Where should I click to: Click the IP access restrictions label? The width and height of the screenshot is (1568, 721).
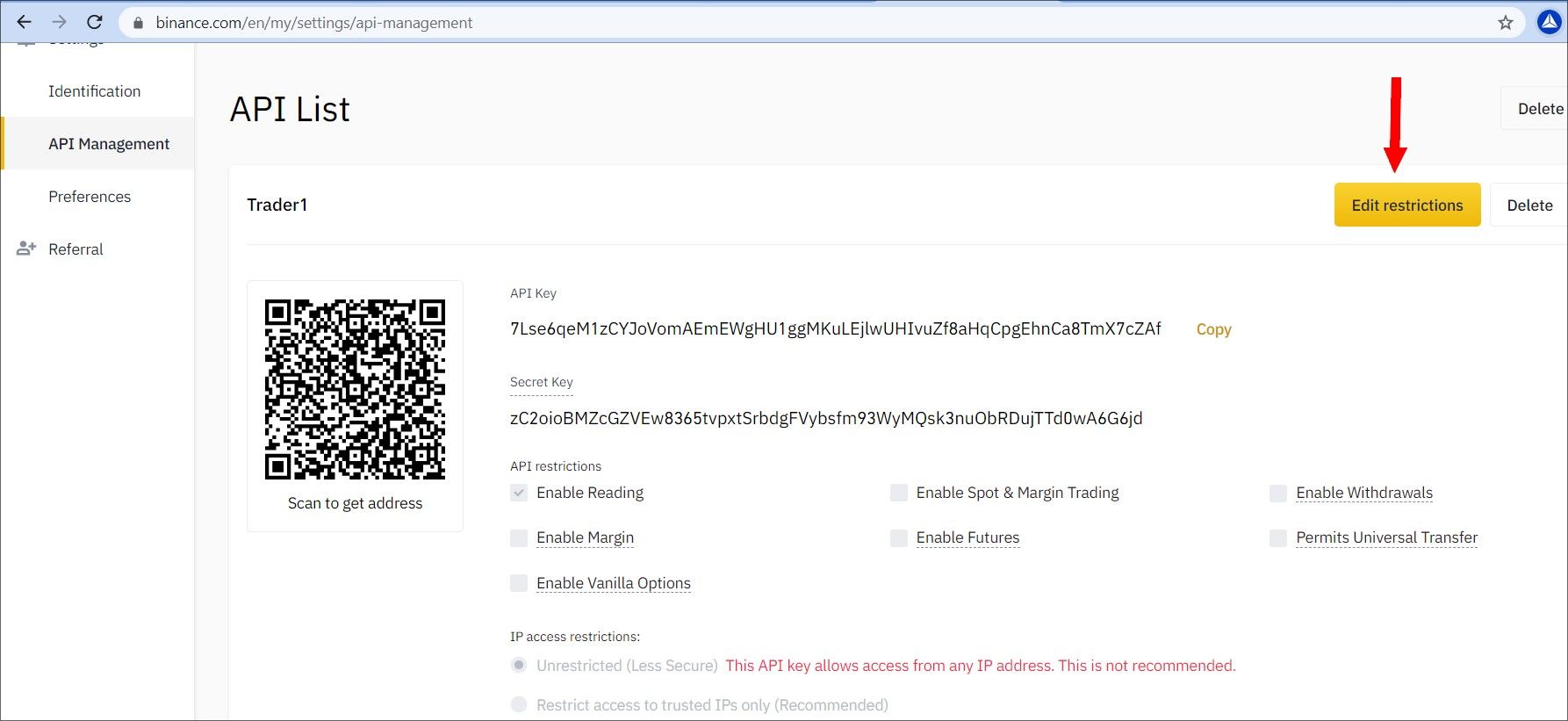tap(575, 637)
